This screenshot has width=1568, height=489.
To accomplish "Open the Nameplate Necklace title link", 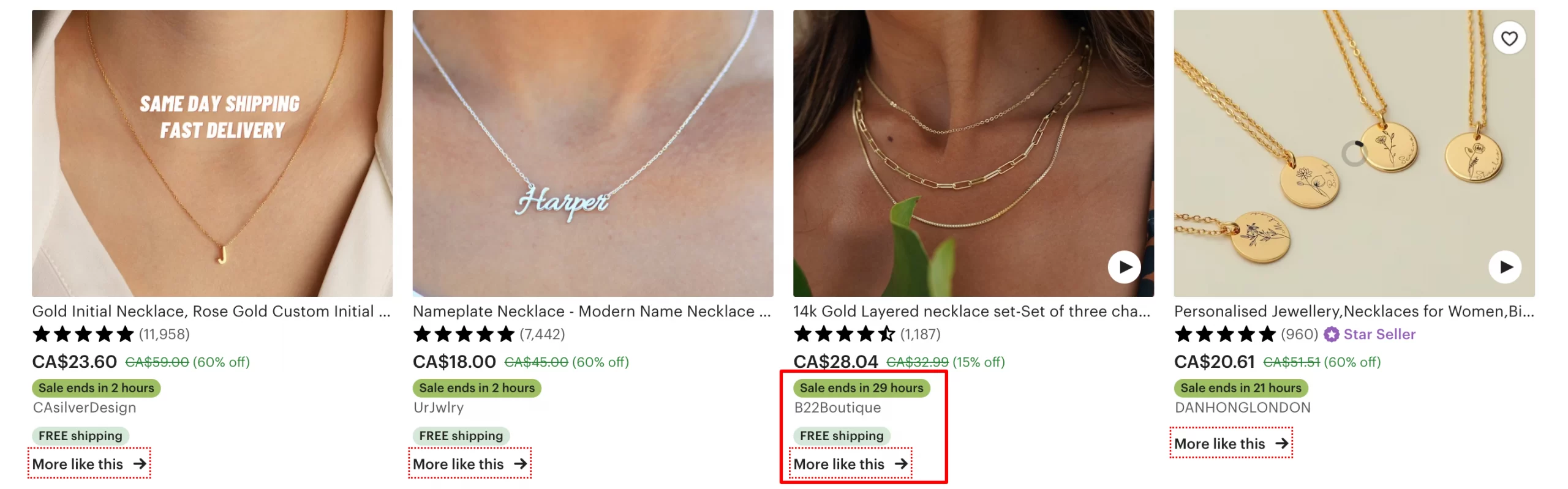I will 592,311.
